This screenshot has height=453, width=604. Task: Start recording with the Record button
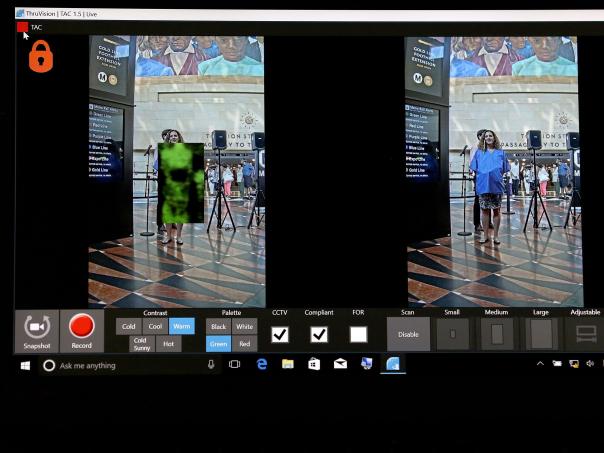(x=82, y=327)
